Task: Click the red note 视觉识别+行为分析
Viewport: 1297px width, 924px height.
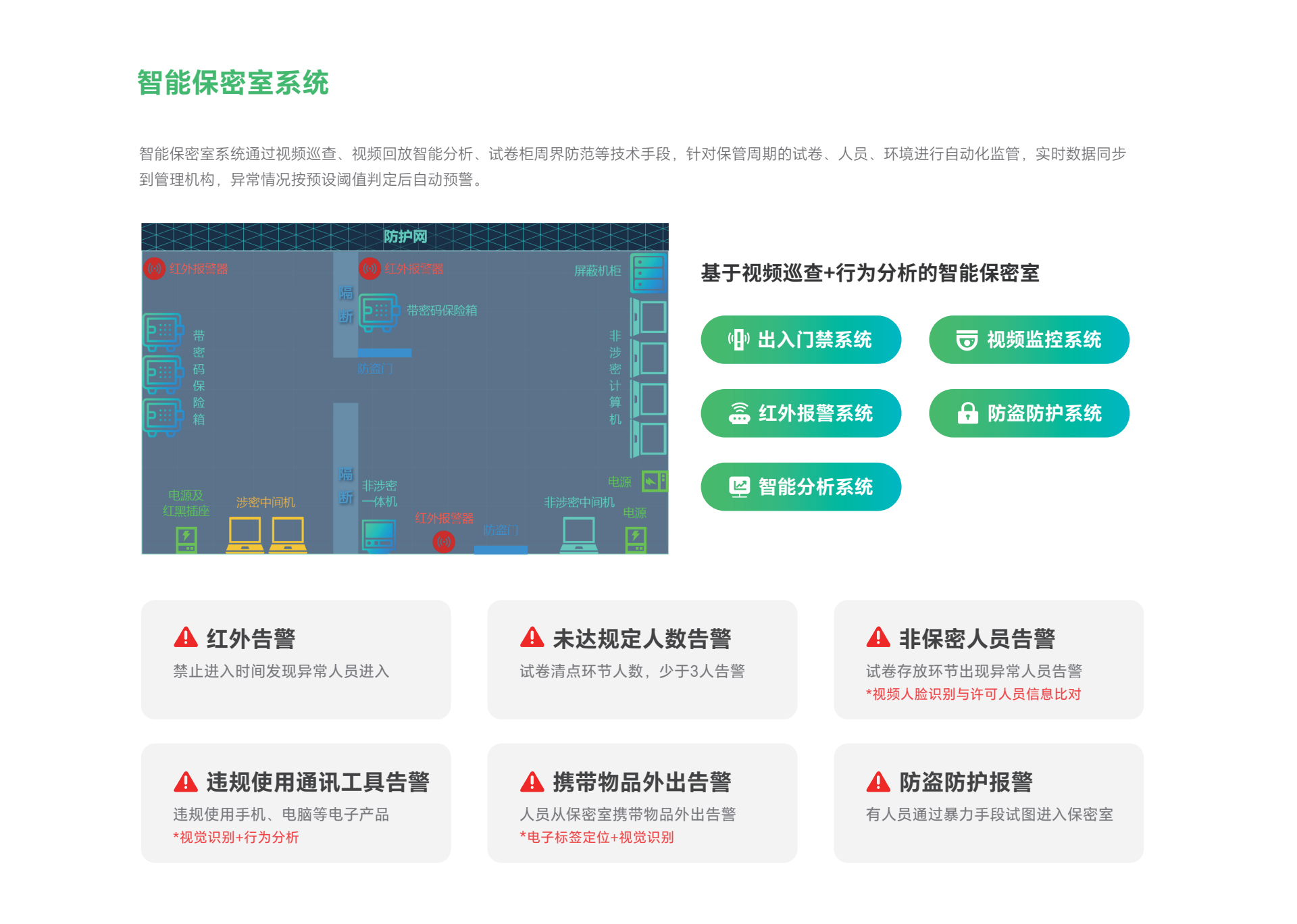Action: tap(236, 838)
